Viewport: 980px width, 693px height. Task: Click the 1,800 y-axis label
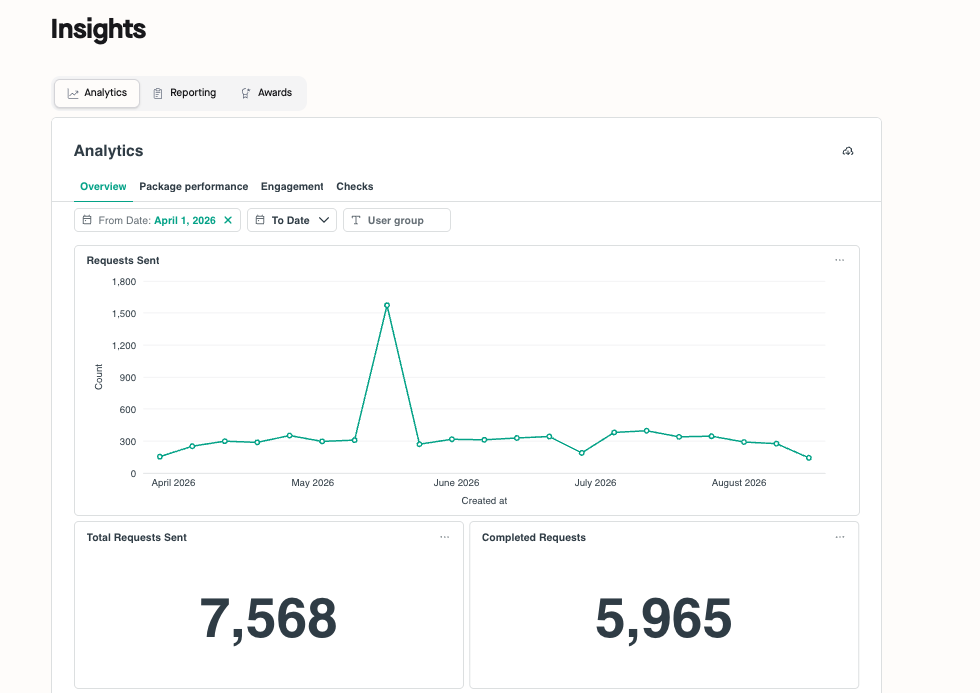point(124,282)
